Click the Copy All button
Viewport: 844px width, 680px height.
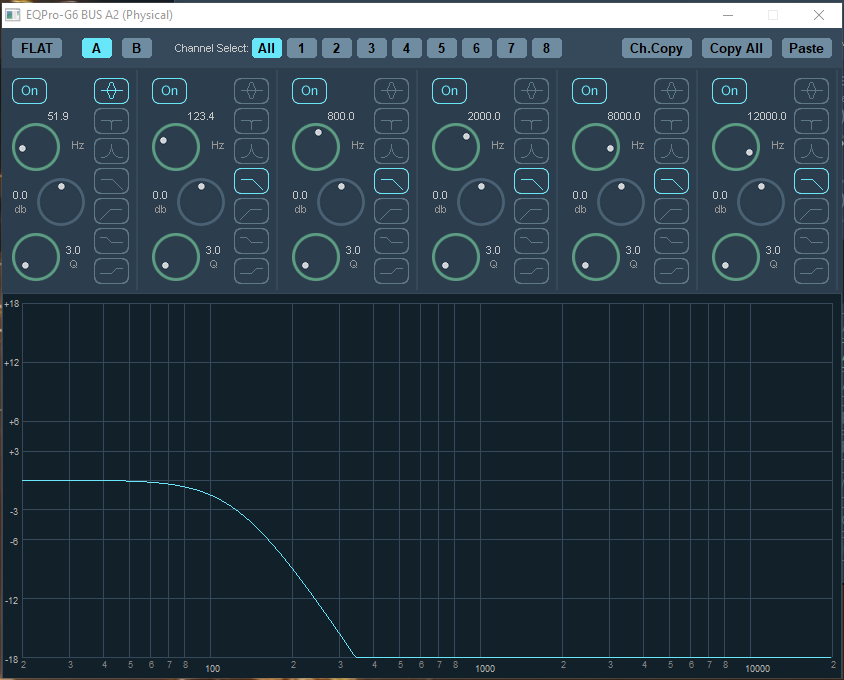pos(736,48)
